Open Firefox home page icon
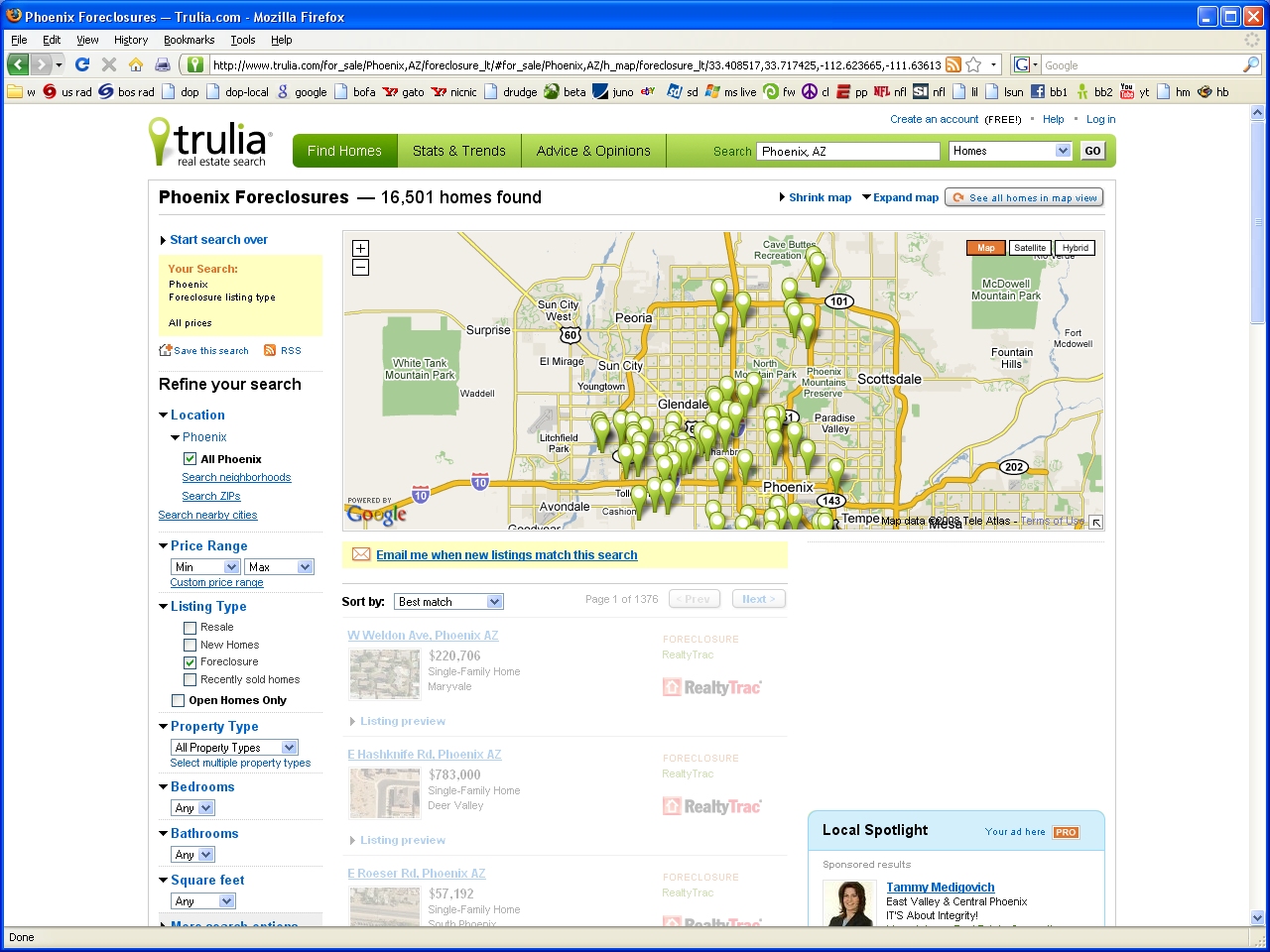1270x952 pixels. [x=136, y=64]
